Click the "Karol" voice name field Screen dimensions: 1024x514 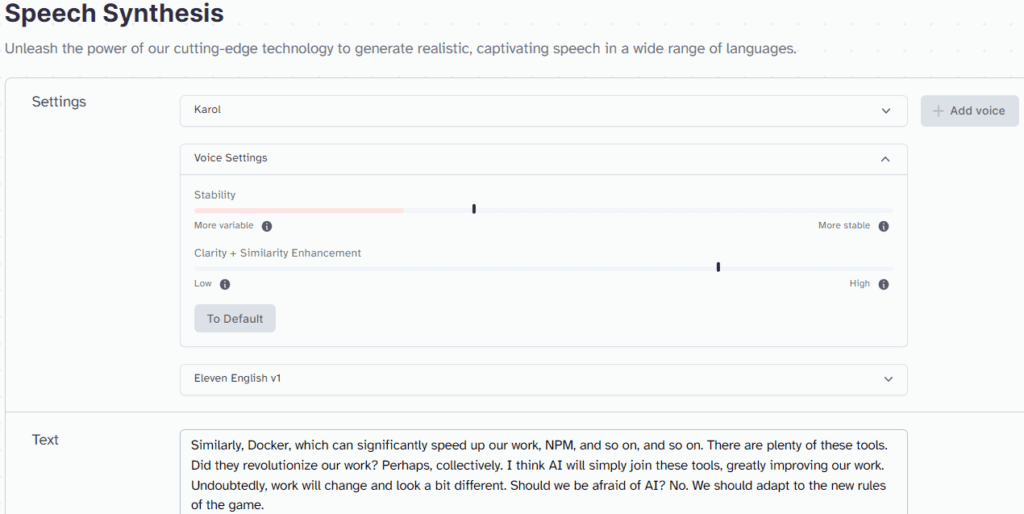click(x=208, y=110)
